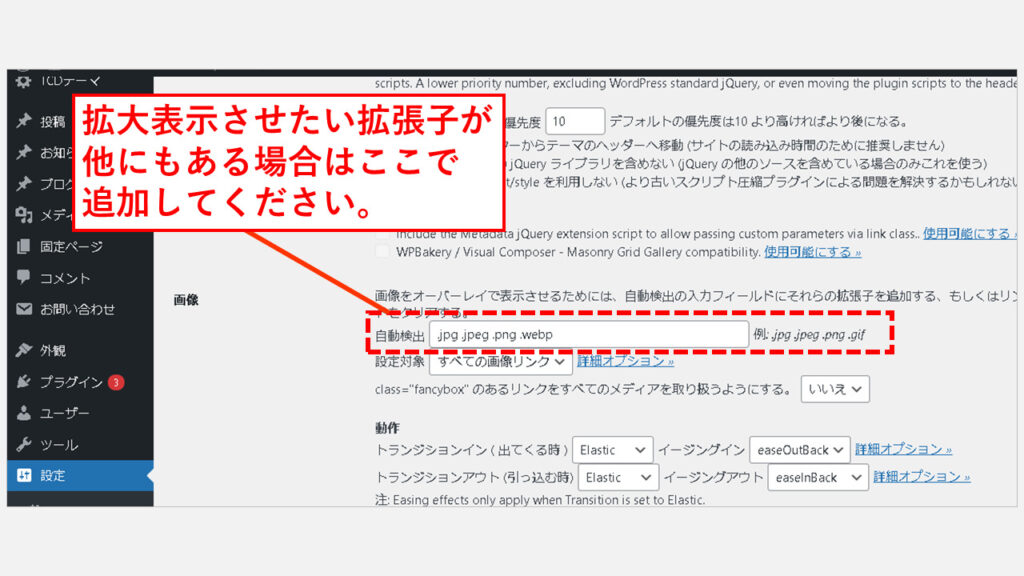Viewport: 1024px width, 576px height.
Task: Click the red plugin update count badge
Action: [116, 382]
